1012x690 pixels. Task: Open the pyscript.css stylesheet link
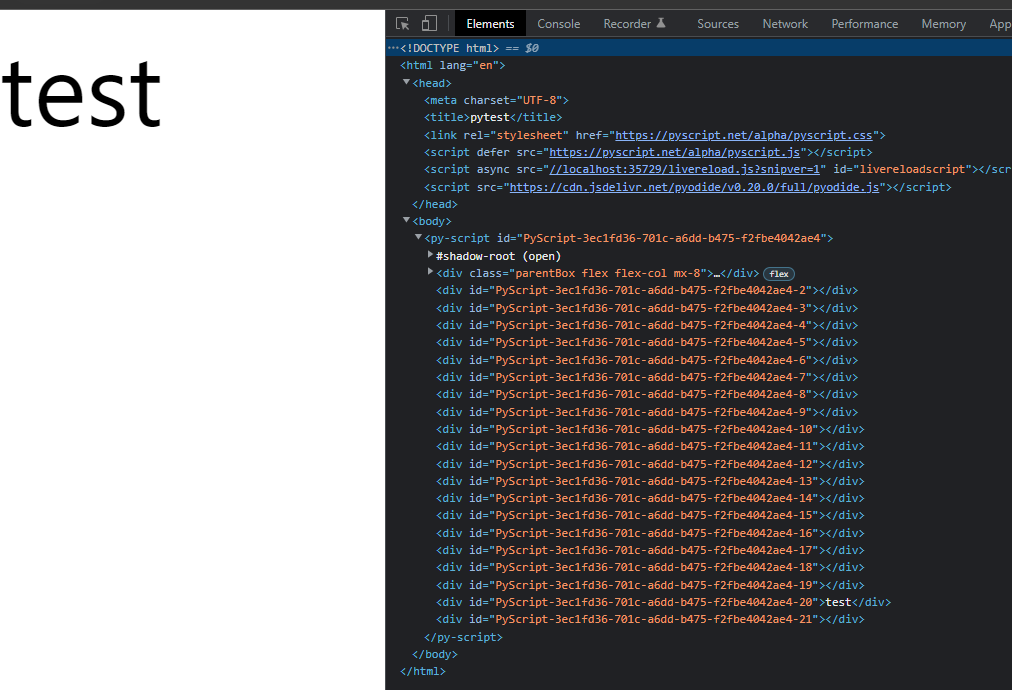point(744,135)
